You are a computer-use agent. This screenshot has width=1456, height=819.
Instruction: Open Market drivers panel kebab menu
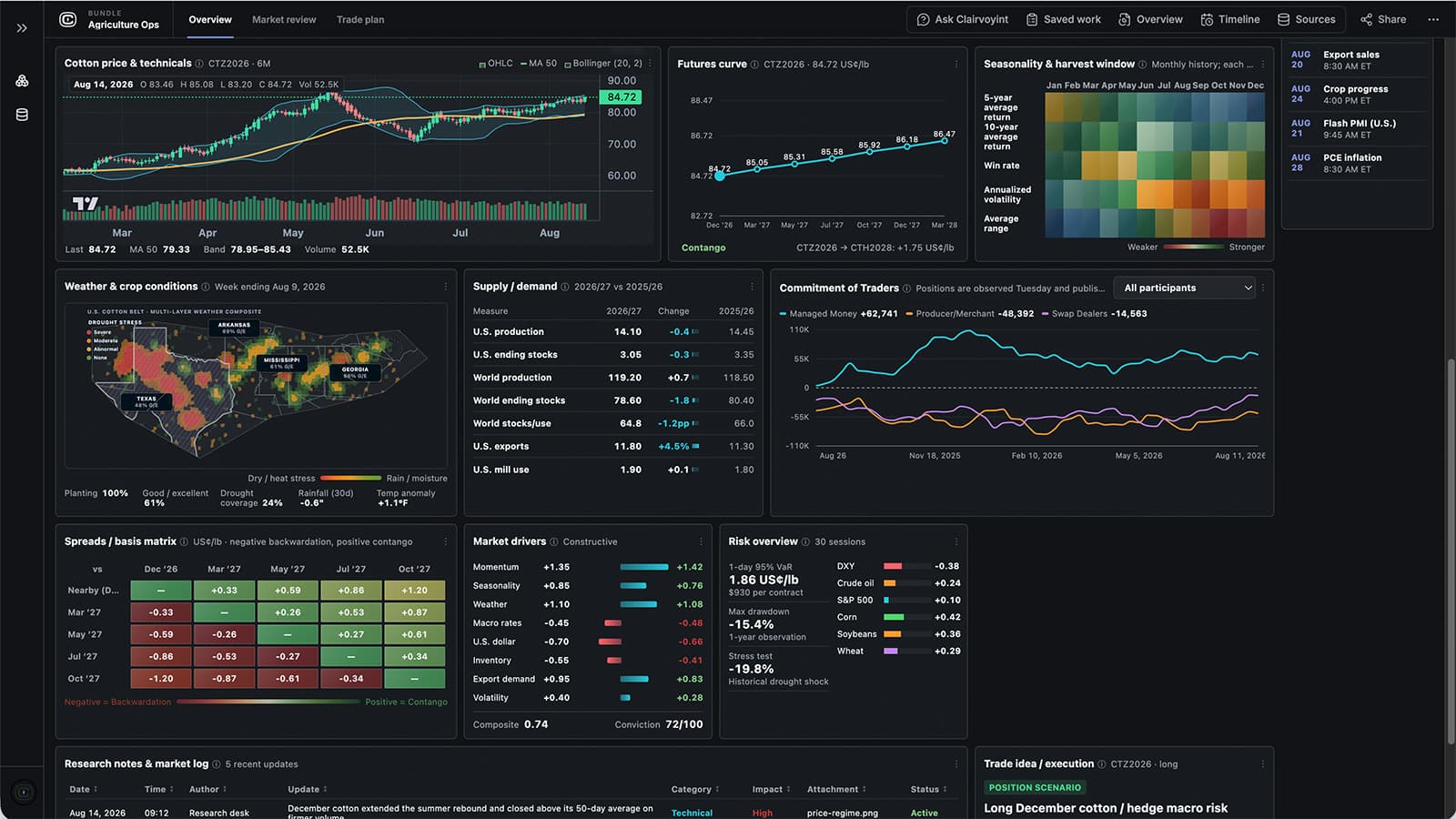tap(701, 541)
